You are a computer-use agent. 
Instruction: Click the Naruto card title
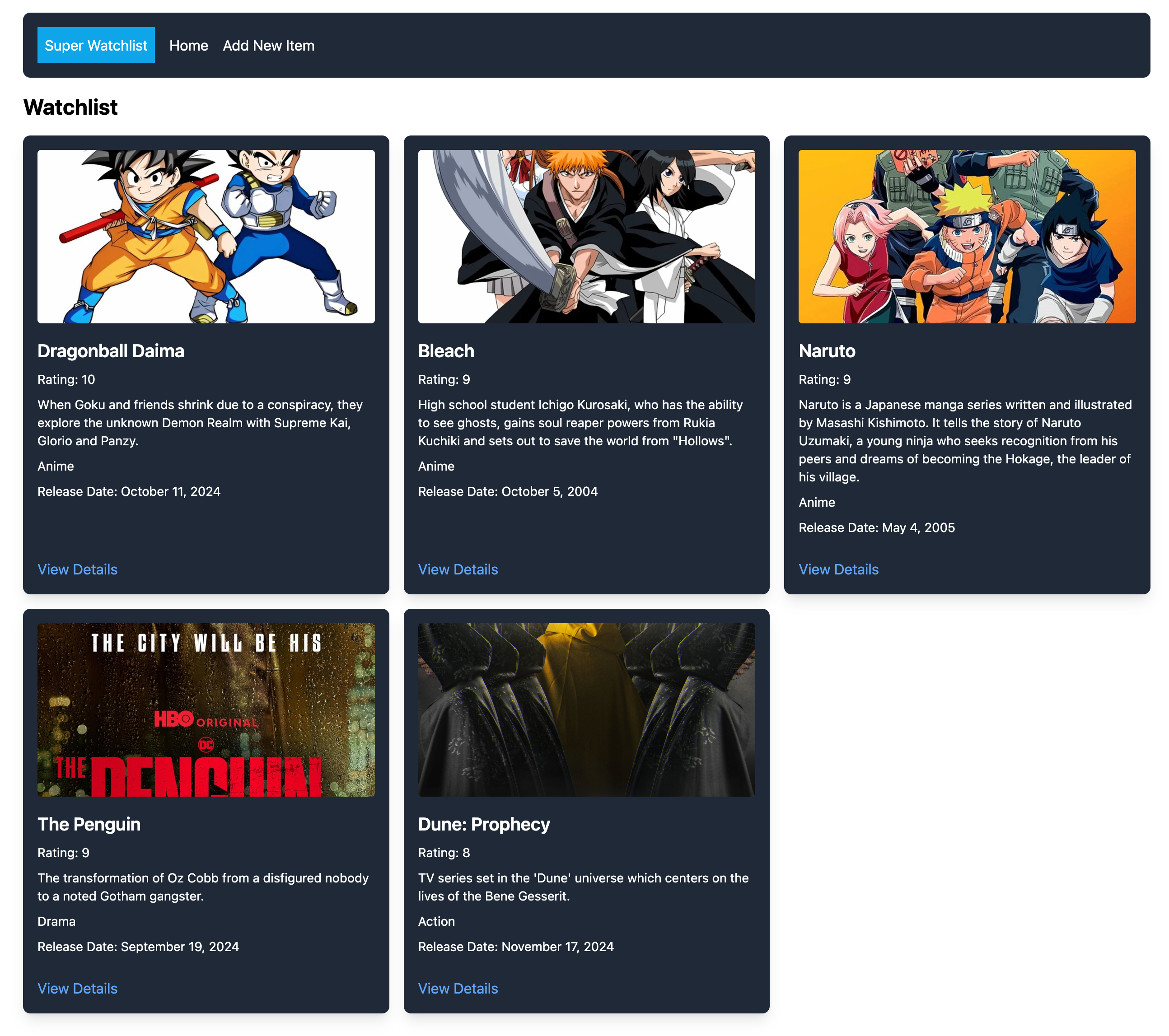coord(826,351)
